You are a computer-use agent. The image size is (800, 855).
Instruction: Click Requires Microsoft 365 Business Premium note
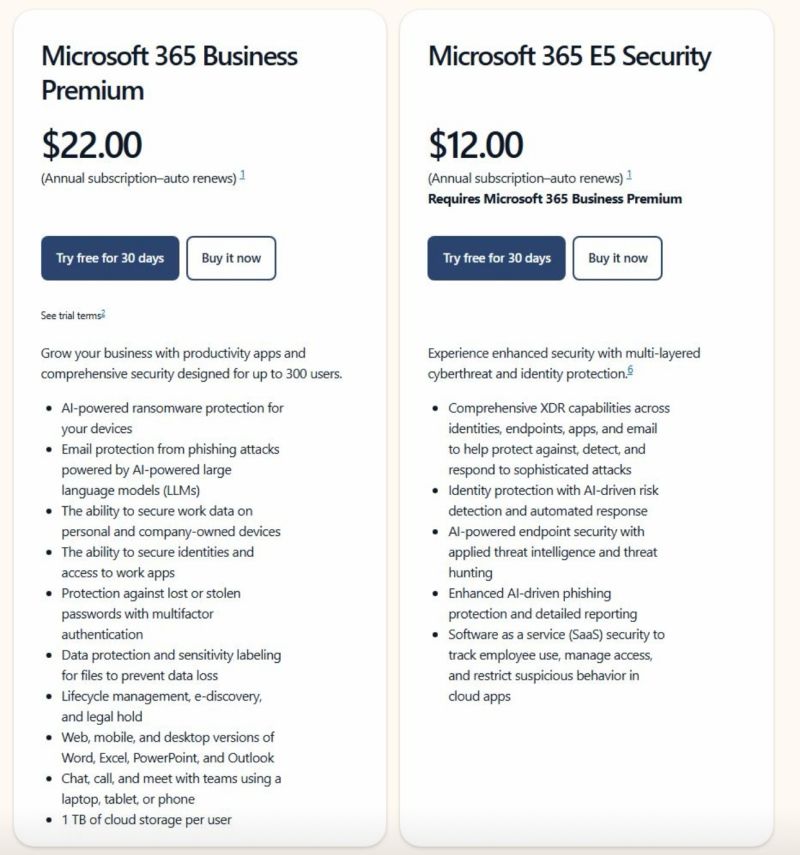[555, 198]
